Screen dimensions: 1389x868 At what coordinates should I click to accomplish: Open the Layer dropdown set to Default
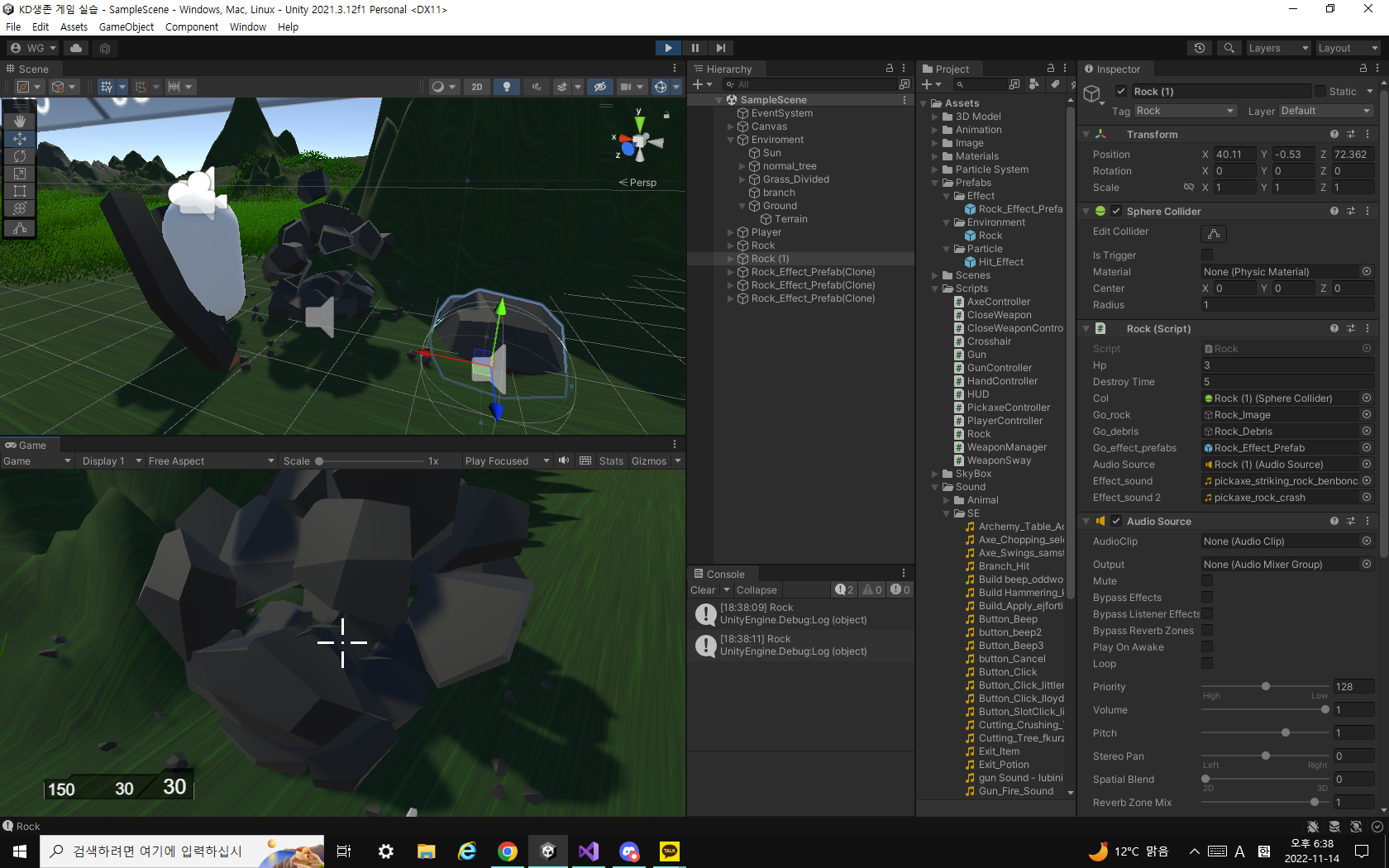pyautogui.click(x=1326, y=111)
